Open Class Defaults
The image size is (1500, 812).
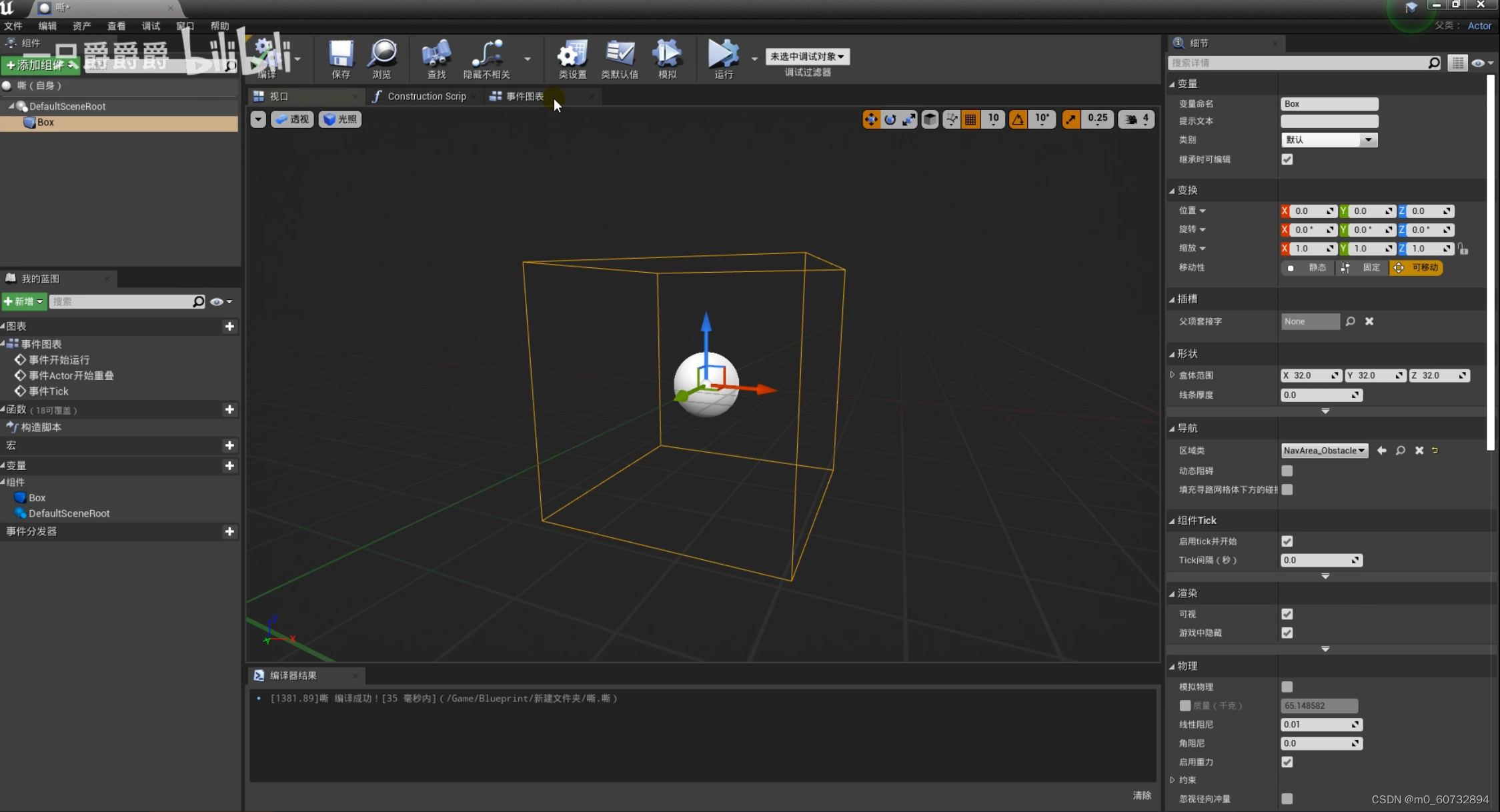(x=620, y=59)
